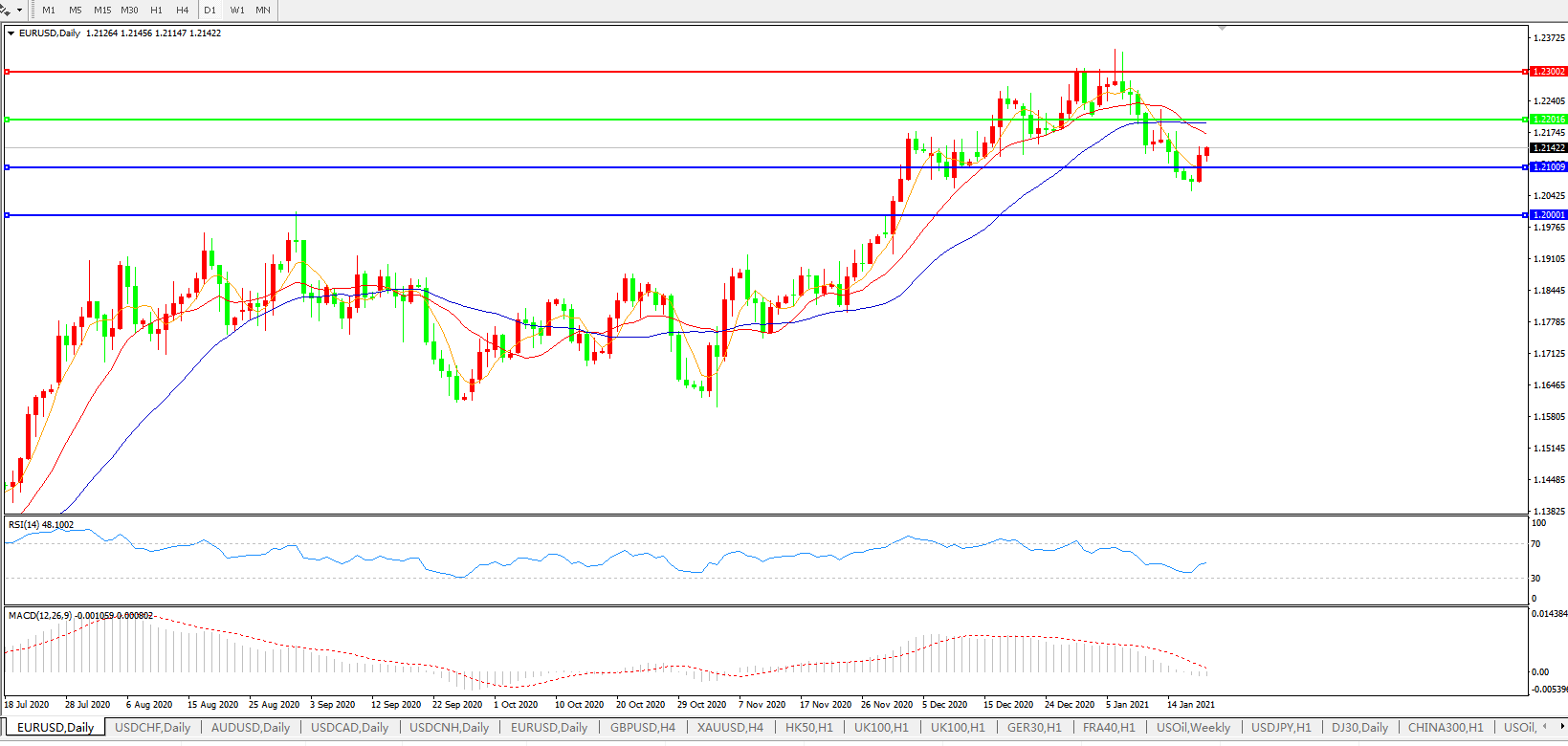Click the red line's left-end handle square
This screenshot has width=1568, height=746.
8,72
